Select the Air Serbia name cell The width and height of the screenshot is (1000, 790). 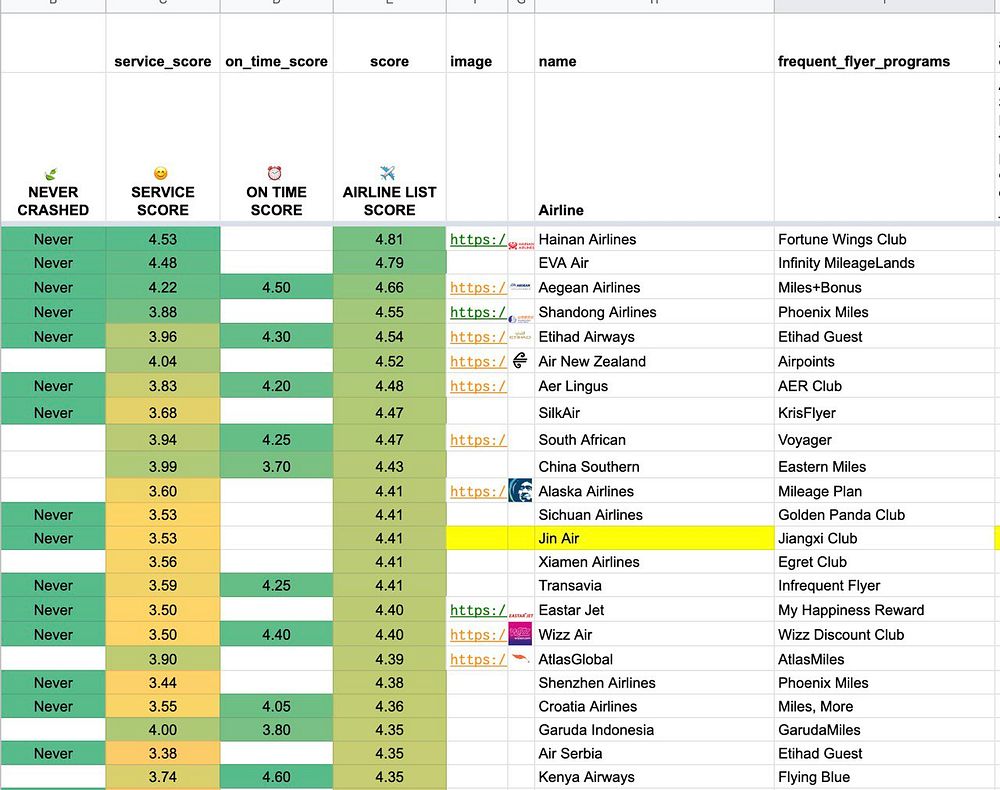(654, 753)
